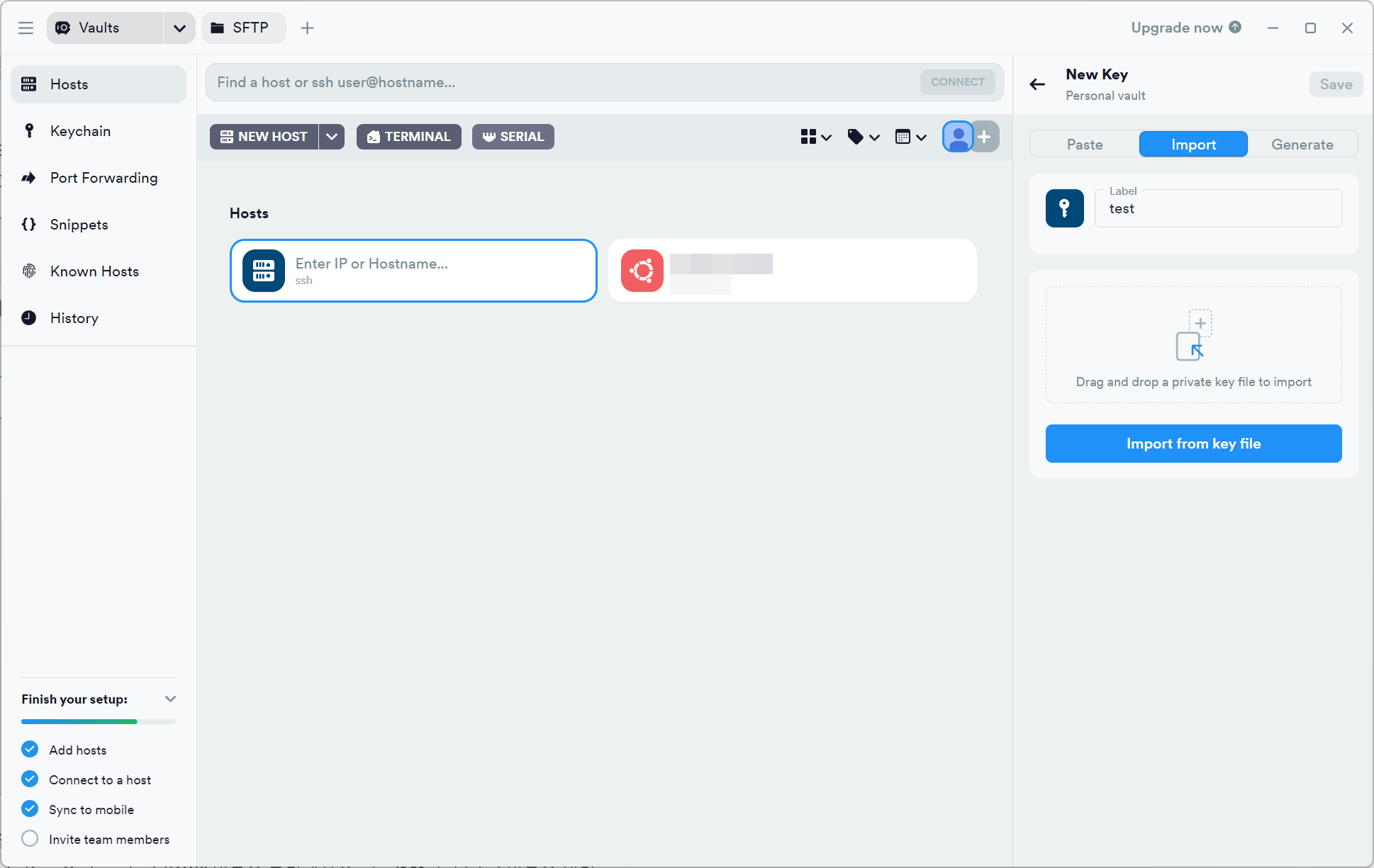This screenshot has width=1374, height=868.
Task: Click the Invite team members checkbox circle
Action: [x=30, y=839]
